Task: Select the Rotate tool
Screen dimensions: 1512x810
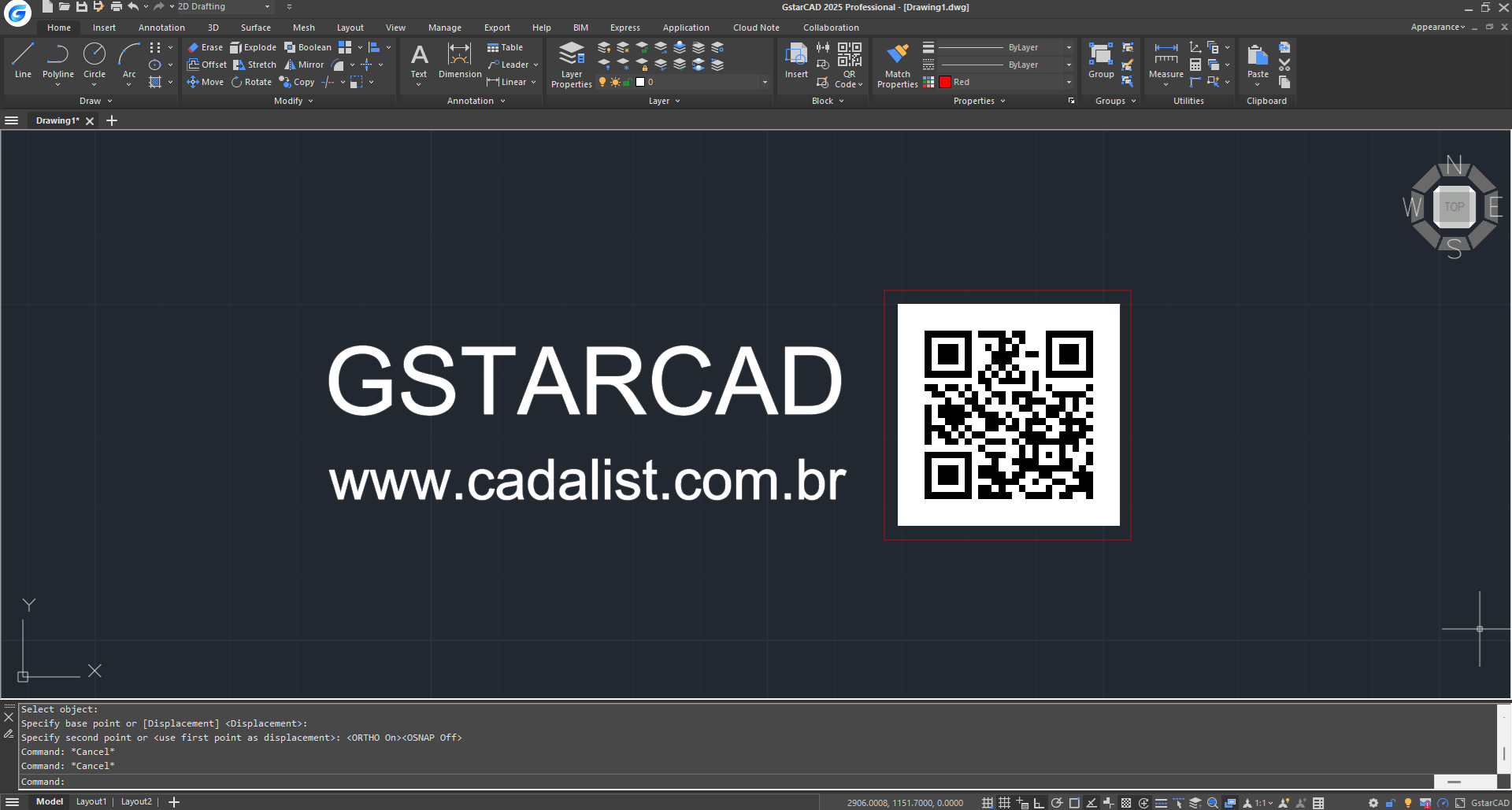Action: pos(252,82)
